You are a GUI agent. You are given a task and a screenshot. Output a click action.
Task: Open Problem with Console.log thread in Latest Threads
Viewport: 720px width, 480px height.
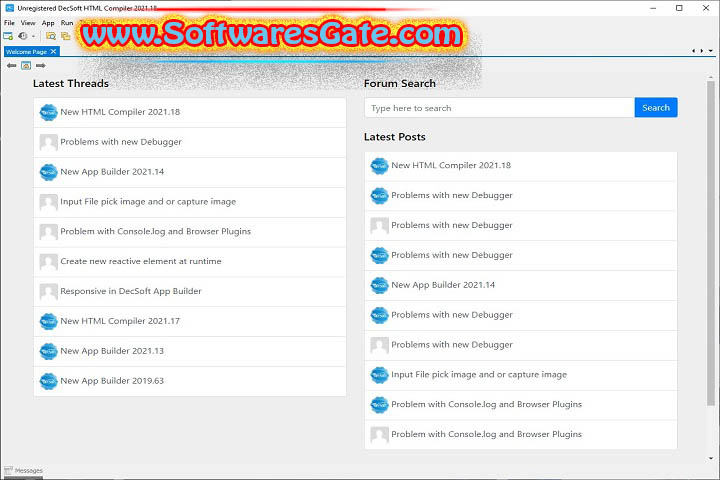tap(190, 232)
